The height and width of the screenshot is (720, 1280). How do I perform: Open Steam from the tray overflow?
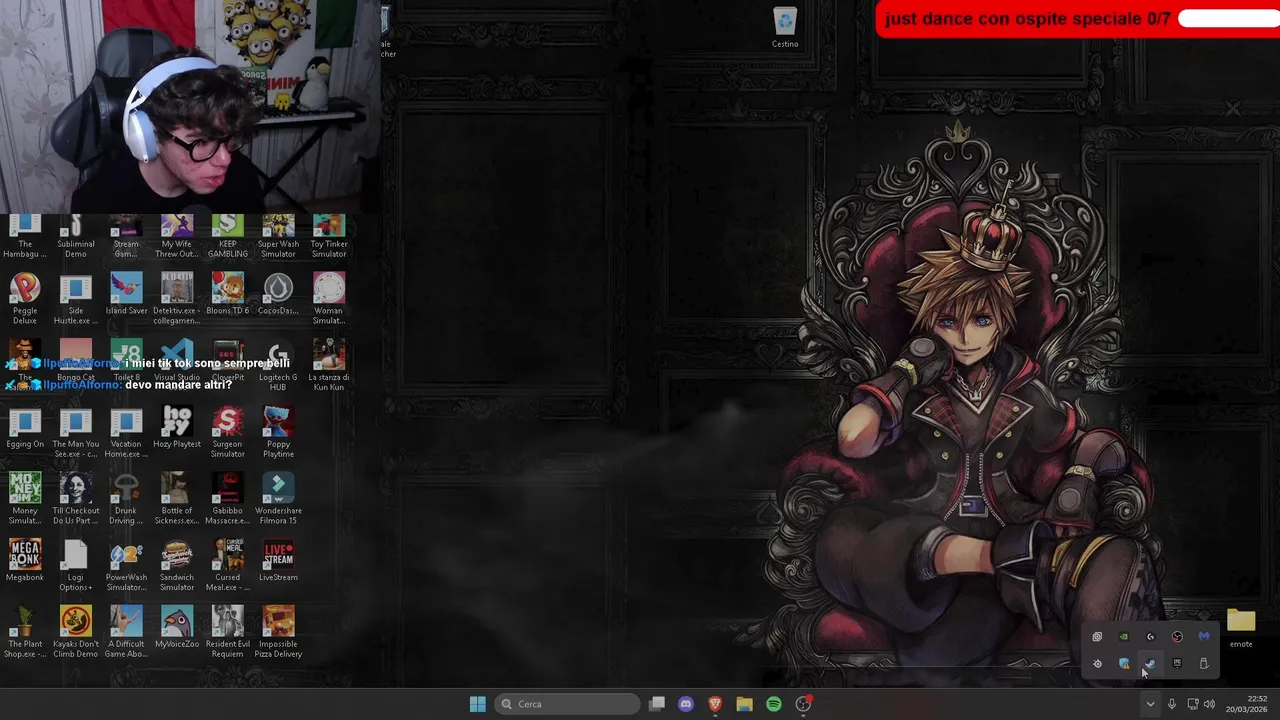(x=1150, y=663)
